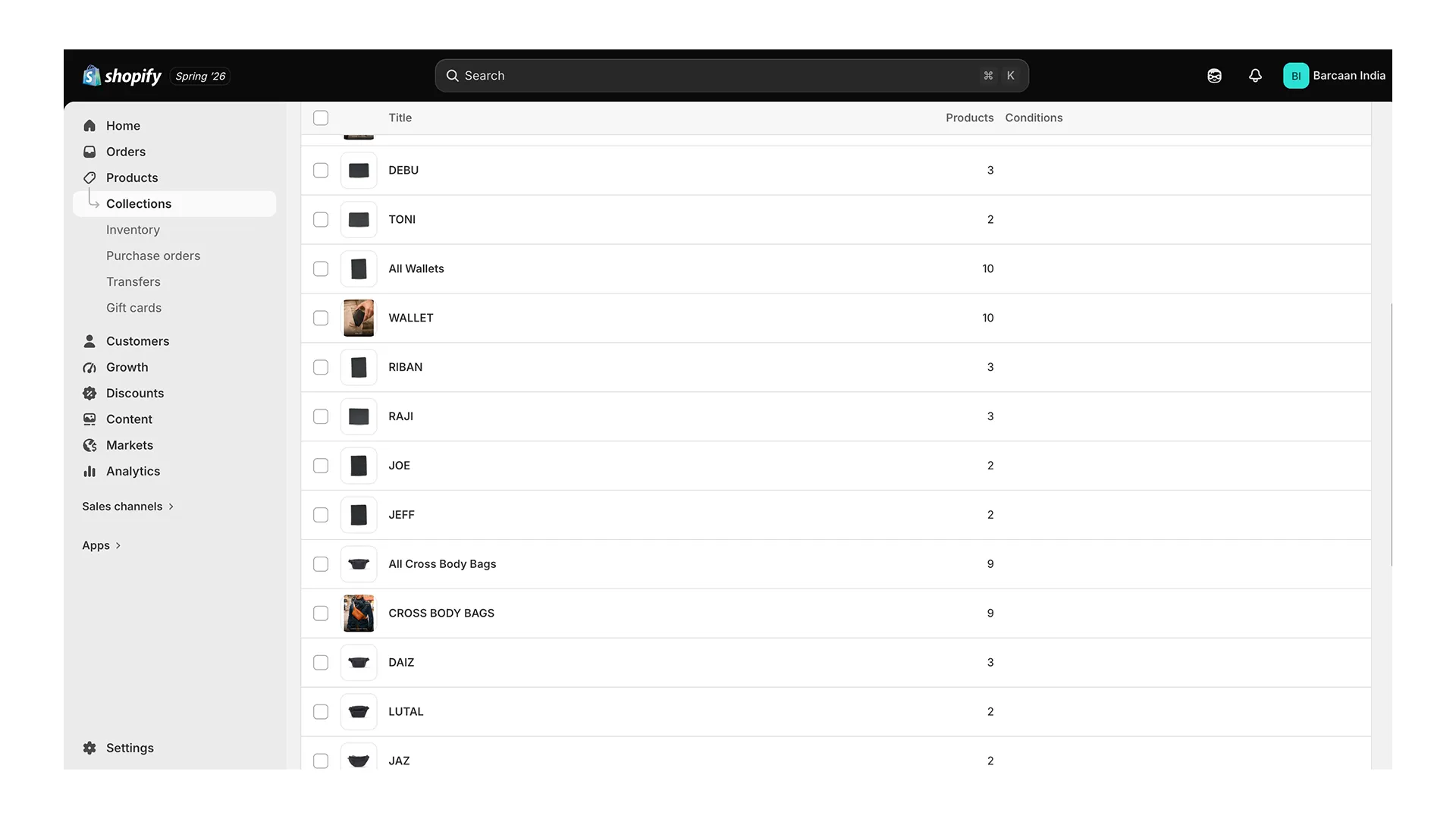Click the Spring '26 badge
This screenshot has height=819, width=1456.
tap(200, 76)
